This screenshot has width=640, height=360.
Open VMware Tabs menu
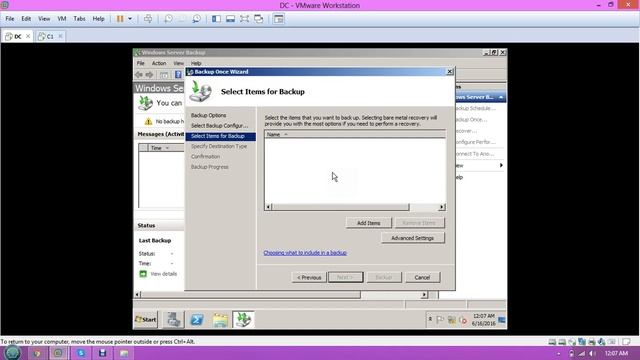79,19
